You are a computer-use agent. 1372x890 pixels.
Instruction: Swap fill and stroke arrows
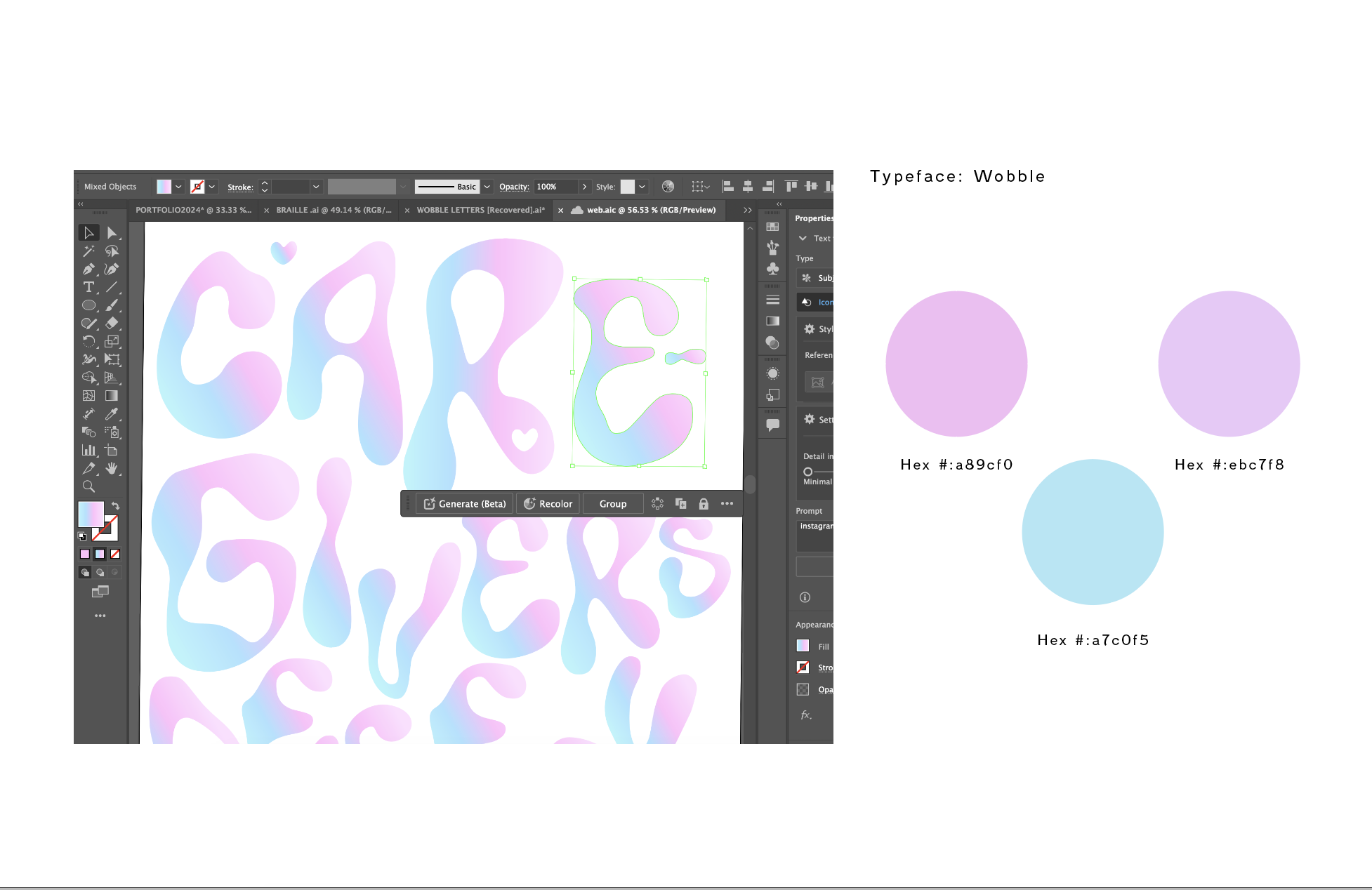point(116,505)
